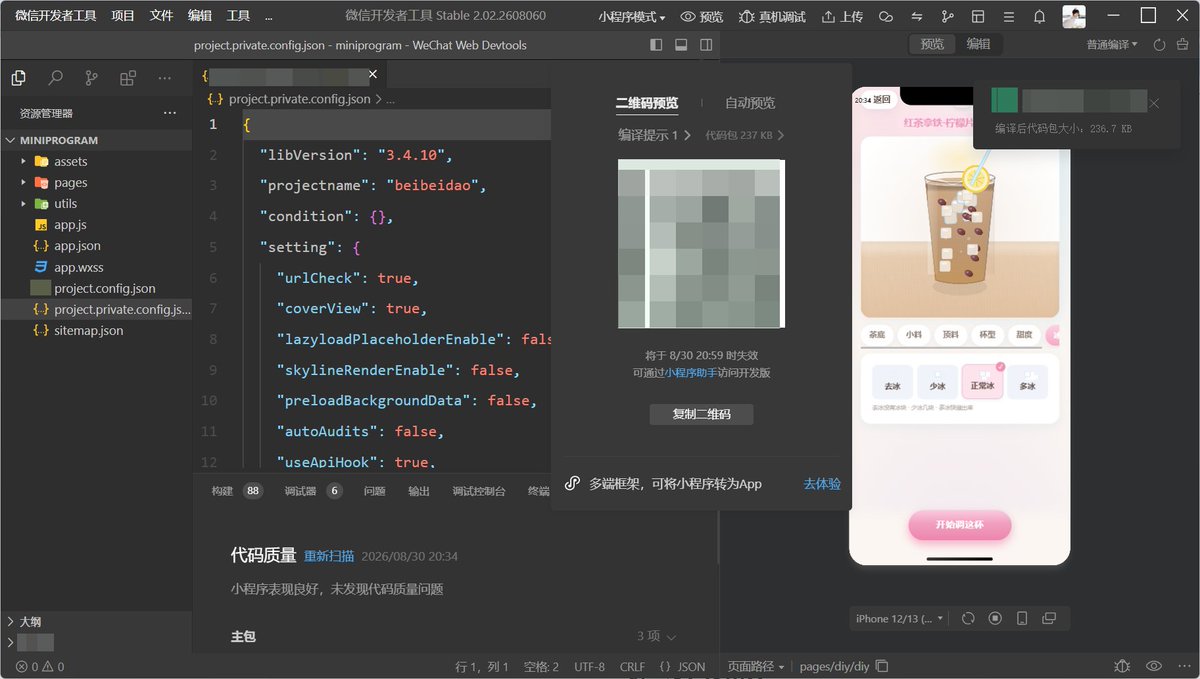1200x679 pixels.
Task: Open the 编辑 menu in menu bar
Action: 200,16
